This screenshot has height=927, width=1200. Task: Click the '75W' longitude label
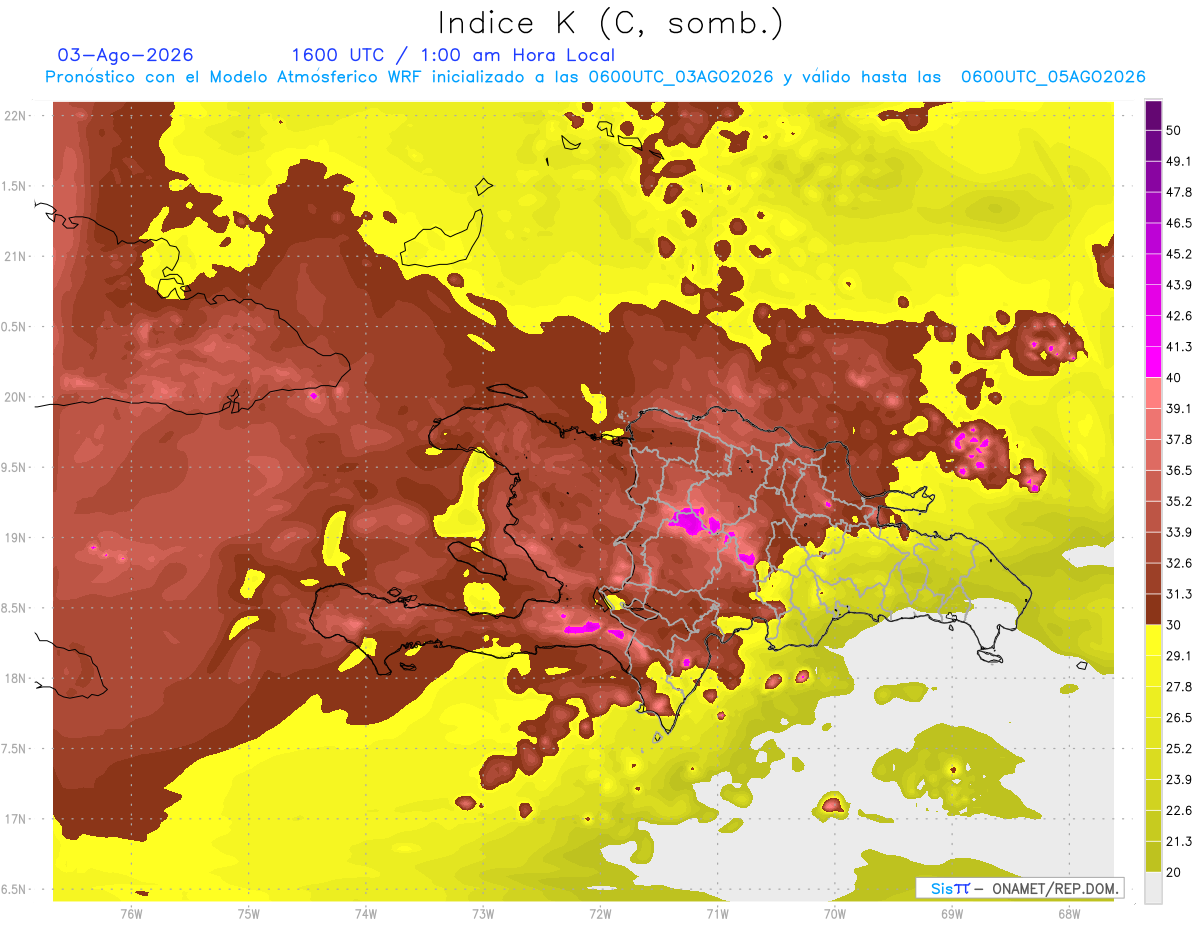pyautogui.click(x=249, y=914)
